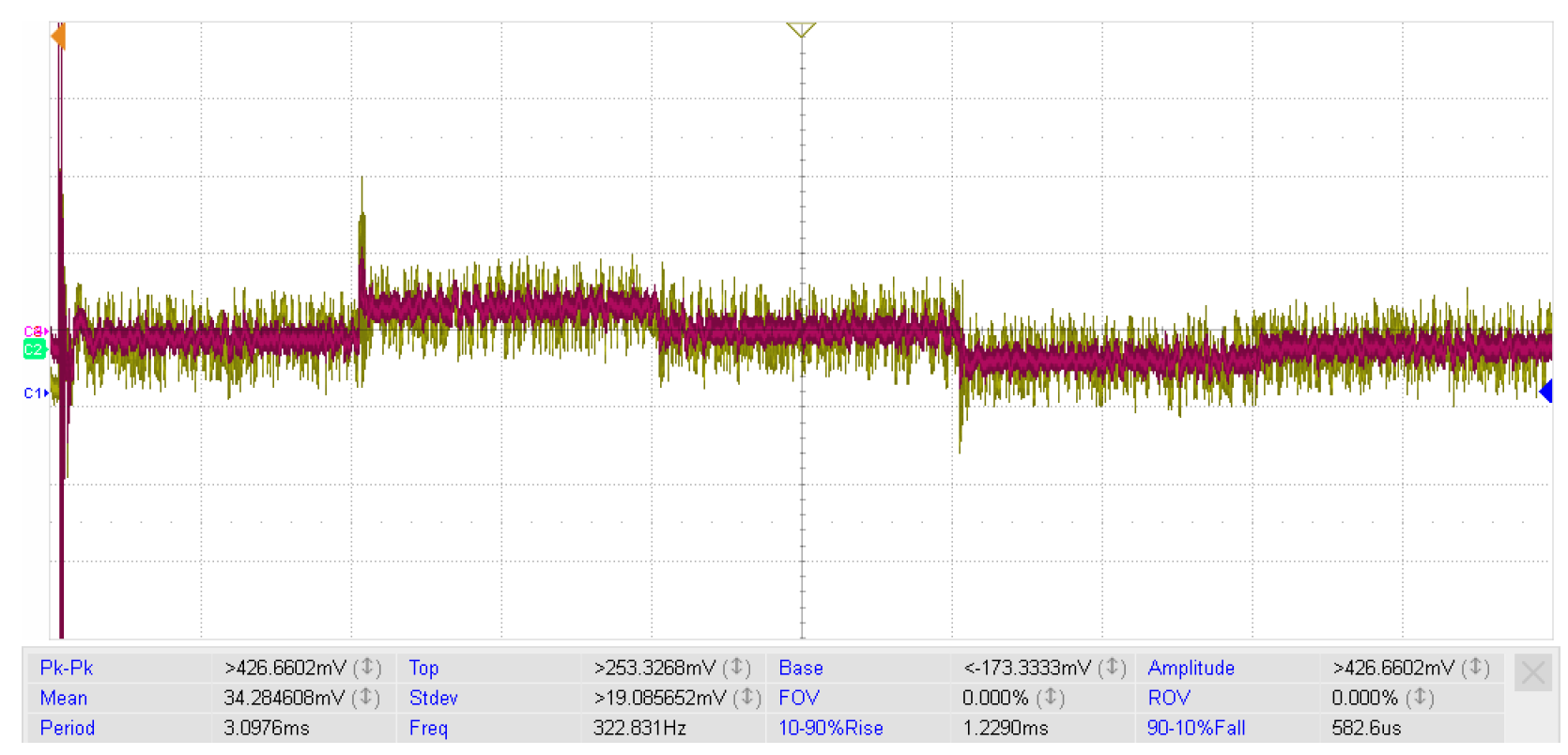
Task: Select the 10-90%Rise measurement label
Action: [x=831, y=728]
